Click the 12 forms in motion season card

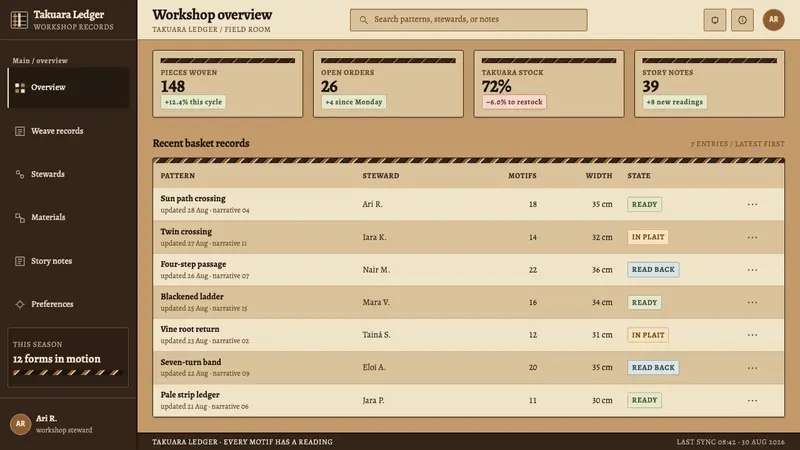68,357
